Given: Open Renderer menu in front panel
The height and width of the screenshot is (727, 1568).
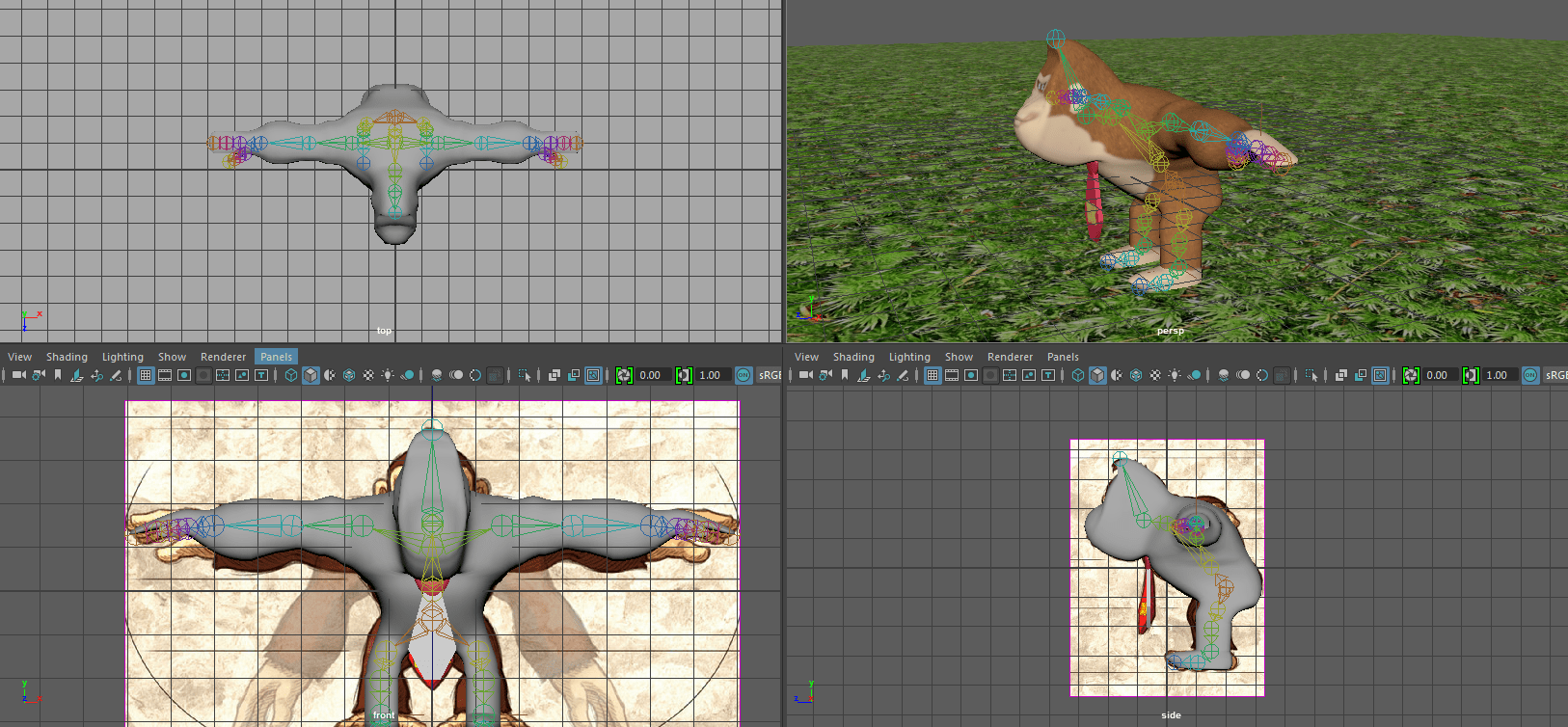Looking at the screenshot, I should point(223,357).
